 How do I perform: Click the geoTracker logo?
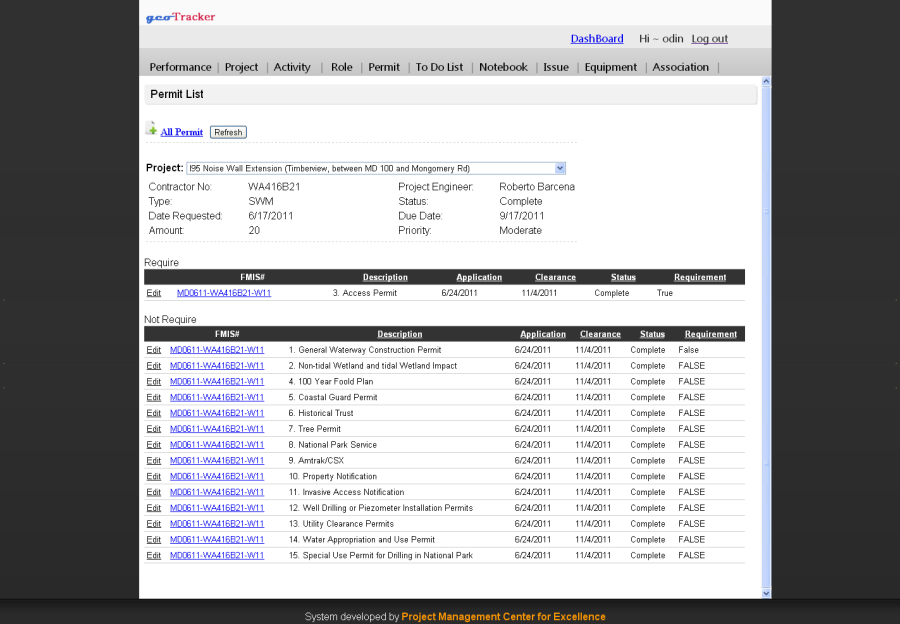tap(180, 17)
